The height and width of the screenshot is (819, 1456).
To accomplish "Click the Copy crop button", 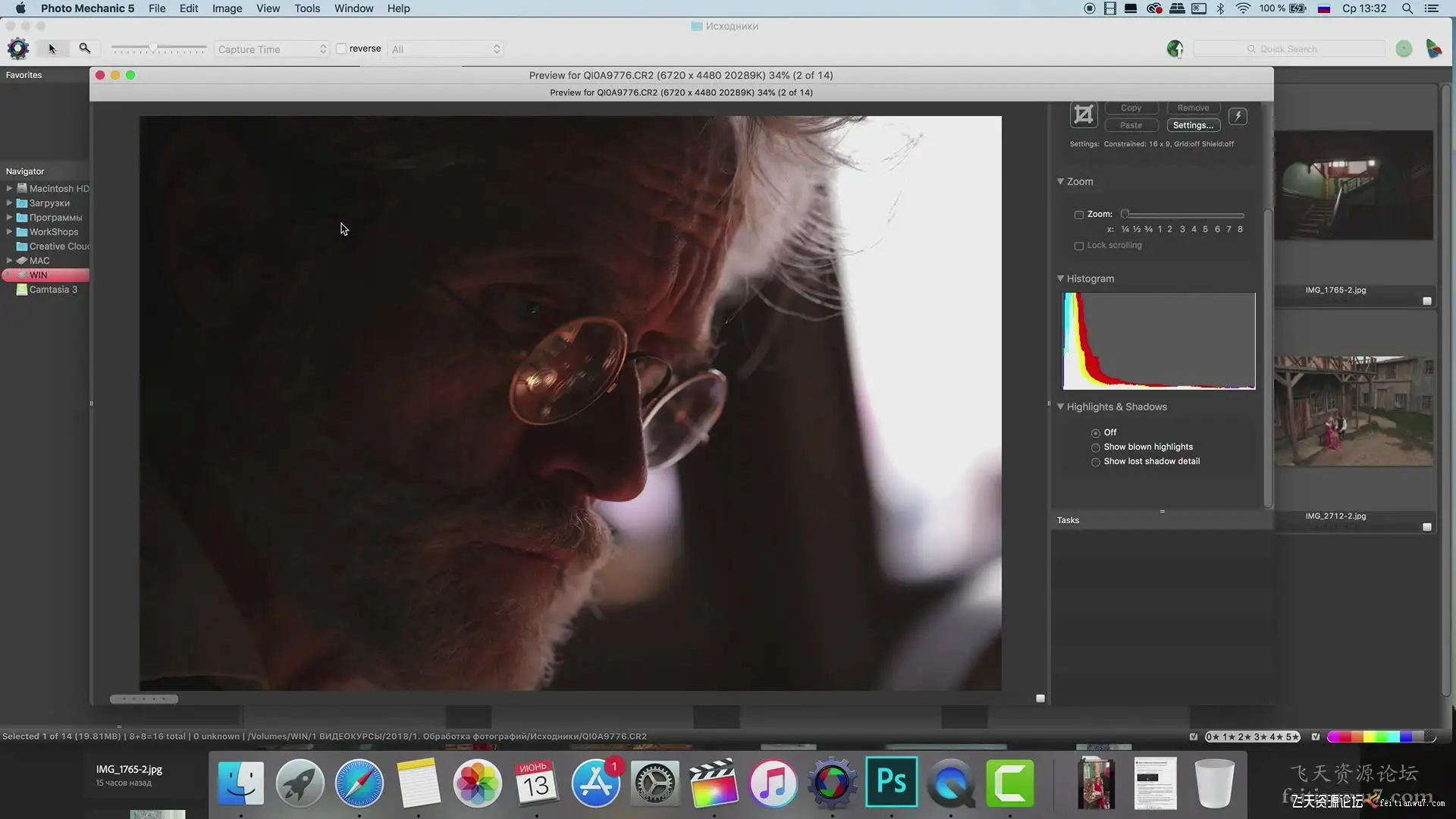I will click(1131, 108).
